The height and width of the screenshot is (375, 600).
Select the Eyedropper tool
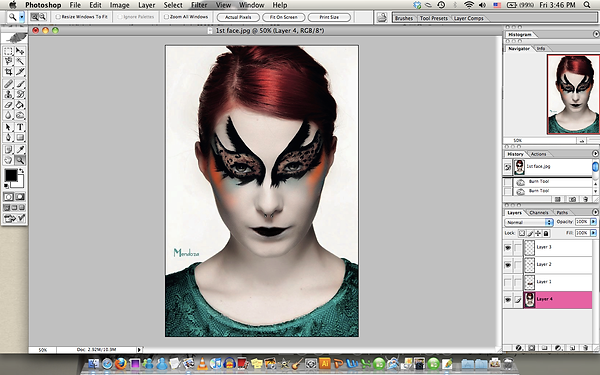[x=20, y=150]
